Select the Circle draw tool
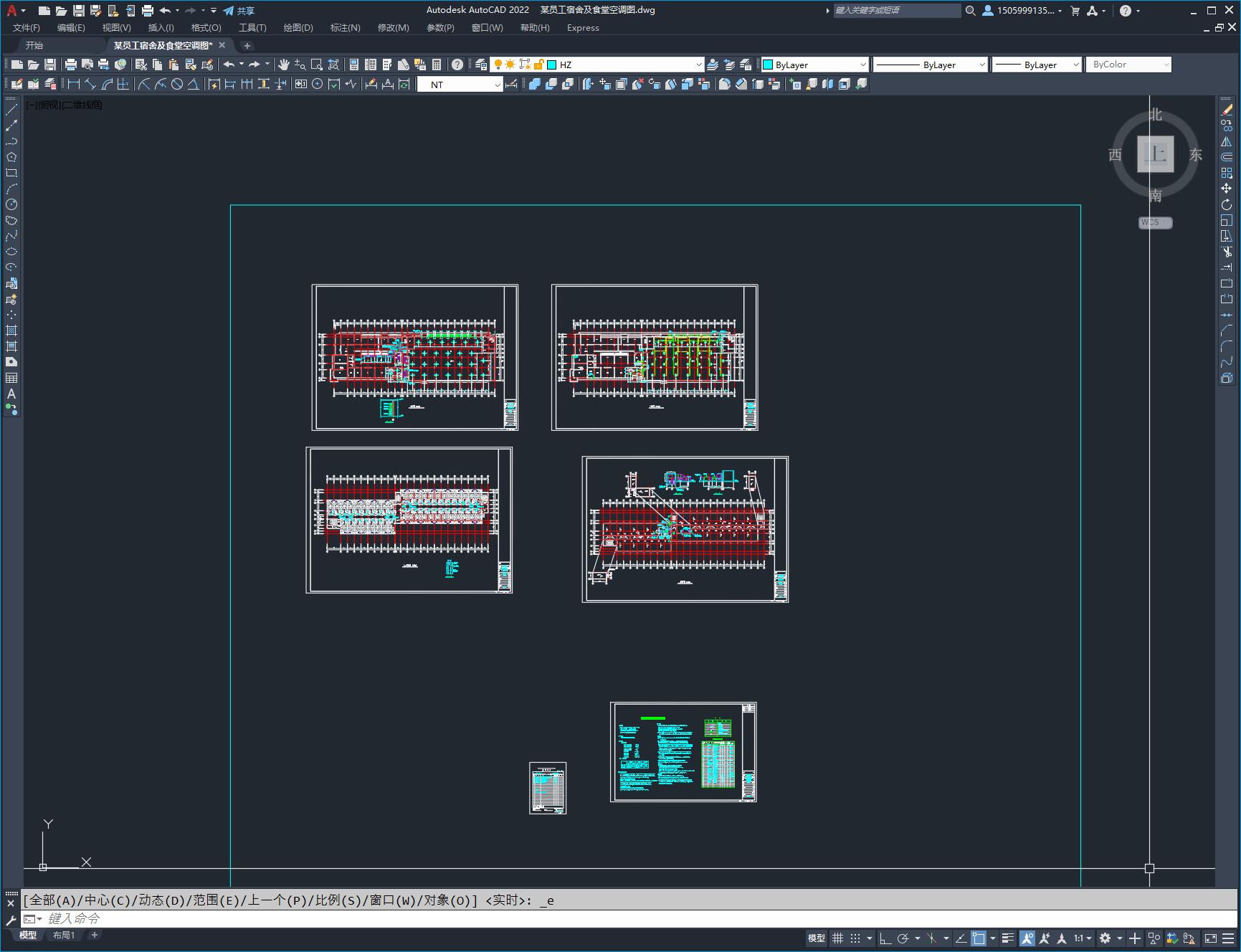The image size is (1241, 952). pyautogui.click(x=11, y=204)
